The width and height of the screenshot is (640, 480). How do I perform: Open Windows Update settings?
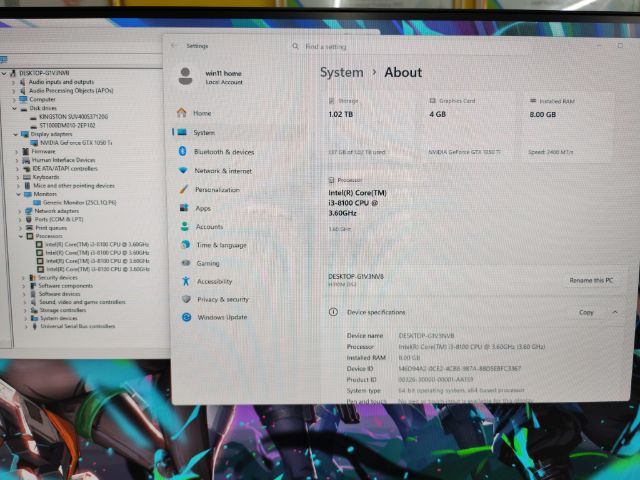point(222,317)
